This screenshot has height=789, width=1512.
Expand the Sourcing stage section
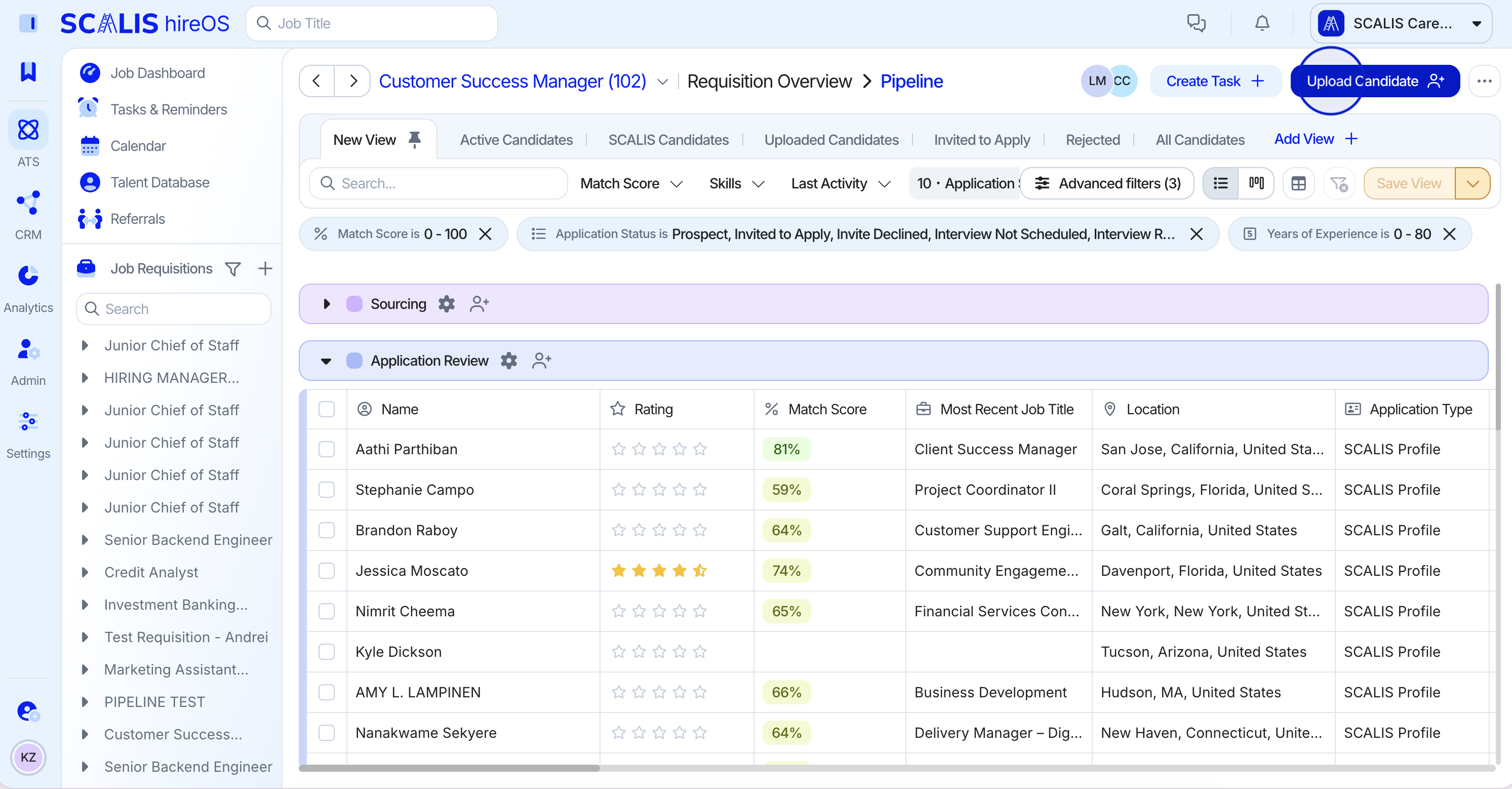pos(327,303)
